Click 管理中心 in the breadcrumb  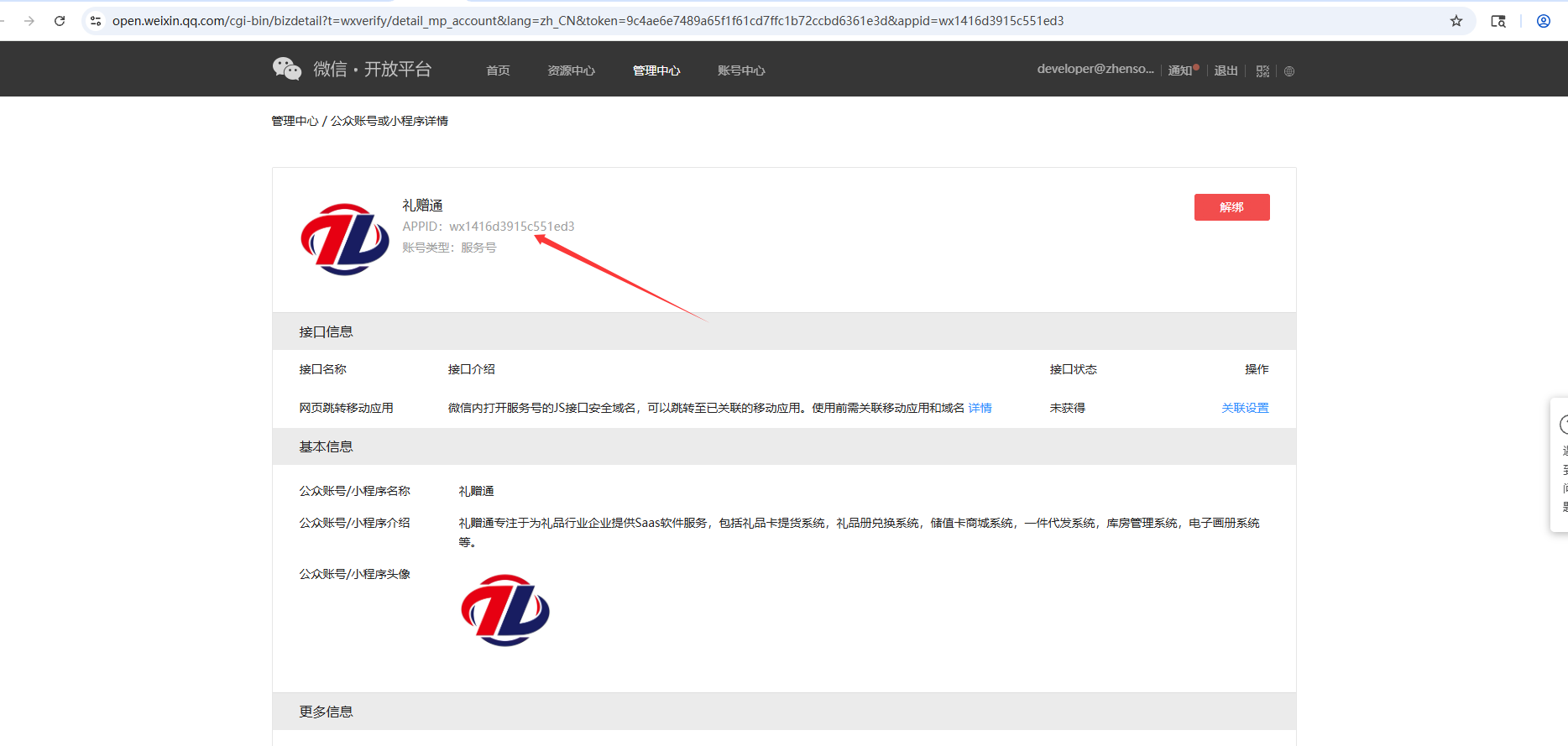[295, 121]
